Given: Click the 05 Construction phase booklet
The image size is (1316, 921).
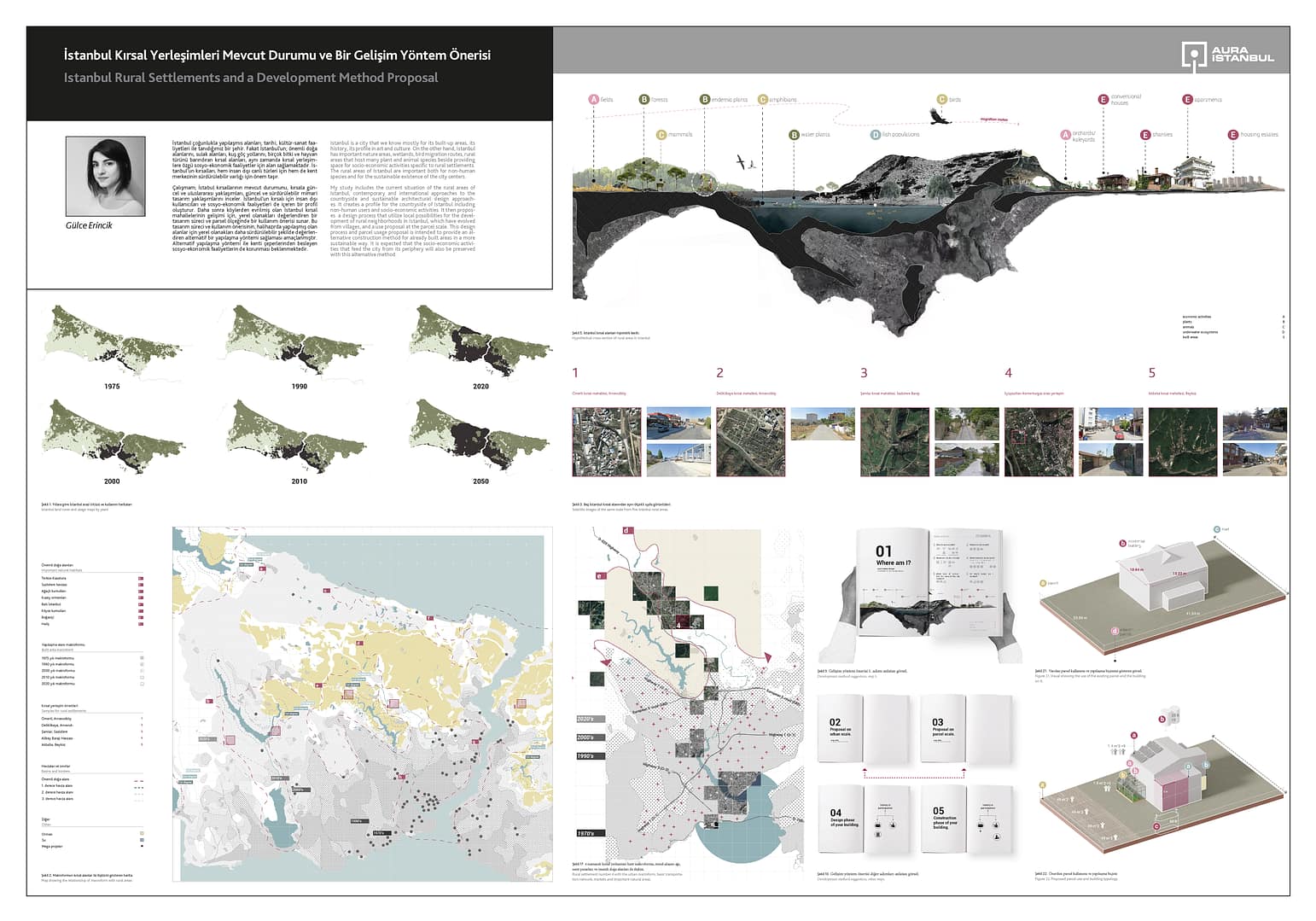Looking at the screenshot, I should [x=966, y=818].
